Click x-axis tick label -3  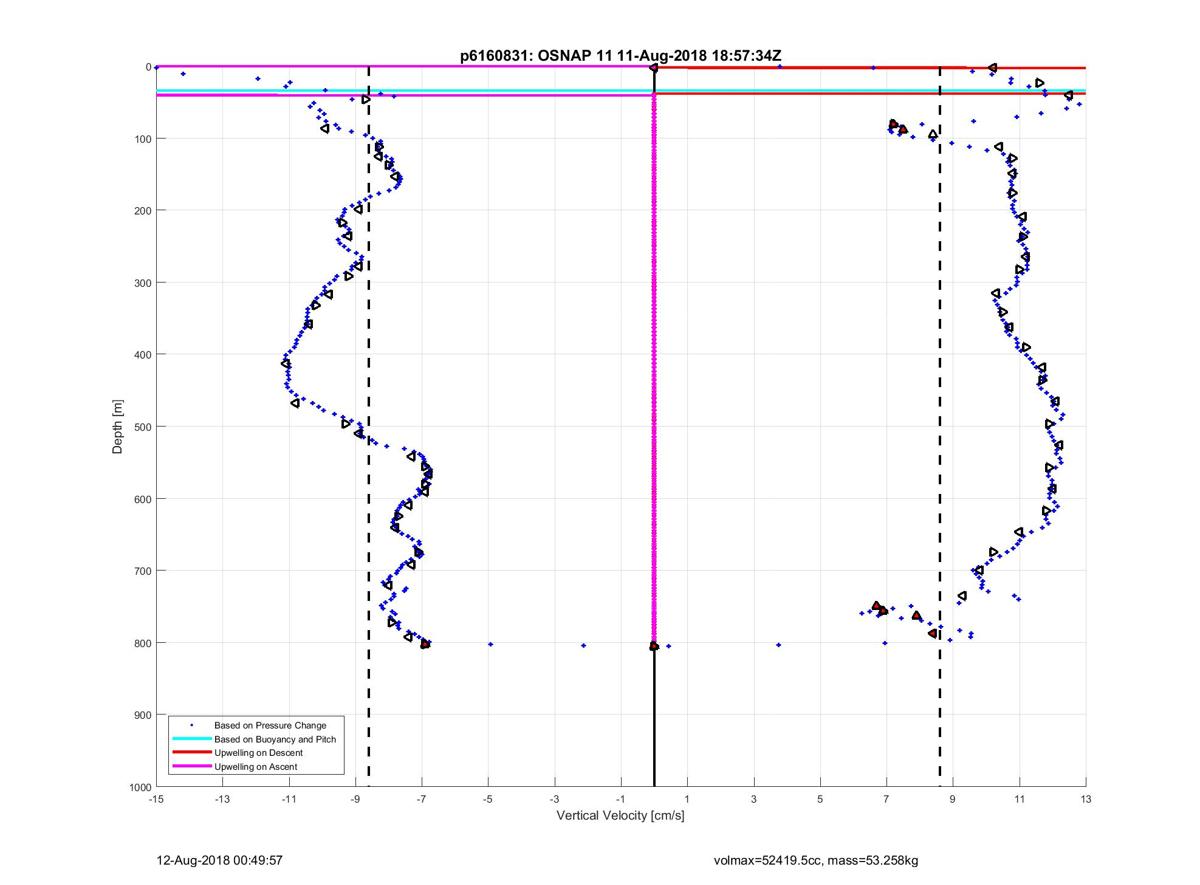tap(554, 799)
